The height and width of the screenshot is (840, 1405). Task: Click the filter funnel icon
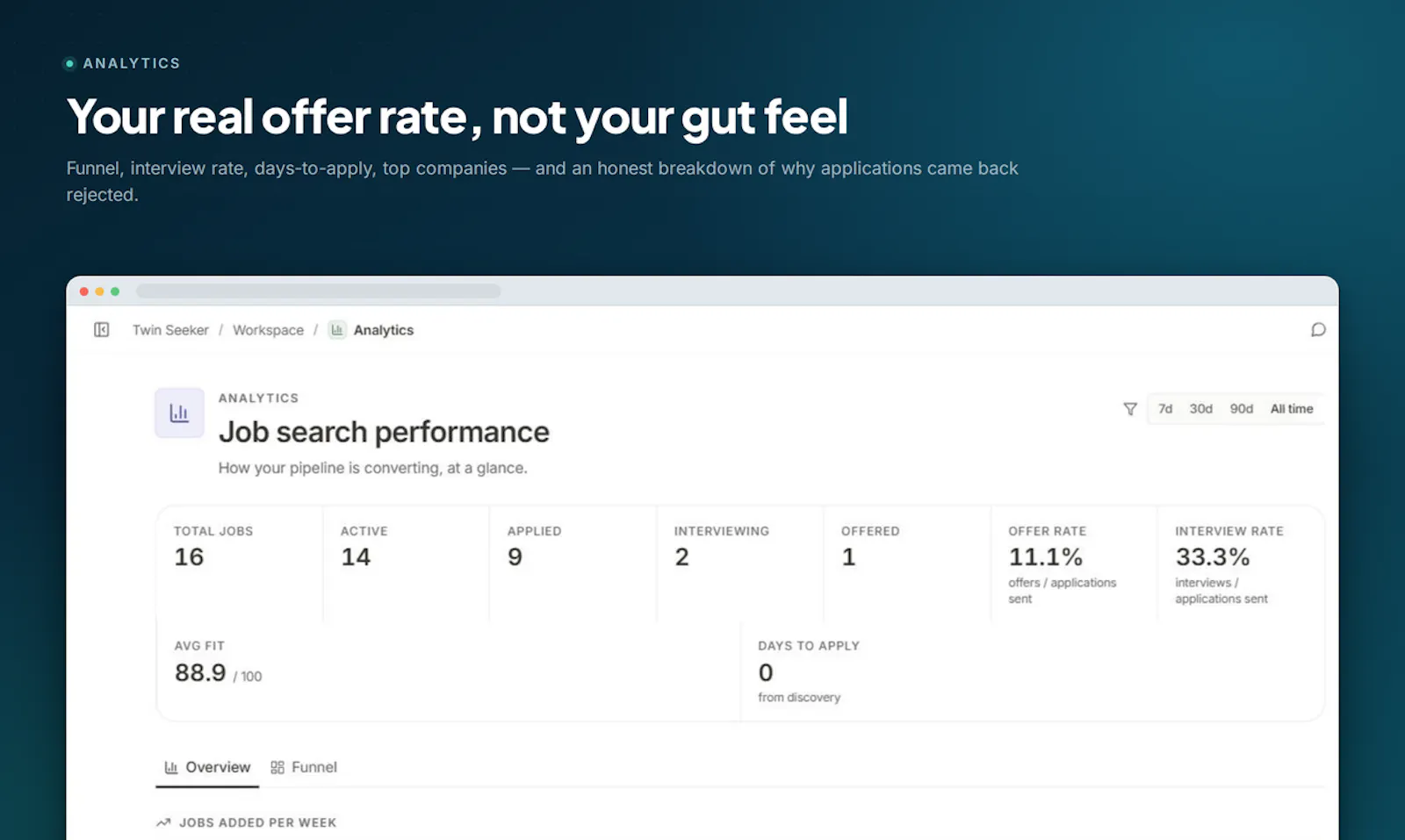click(x=1130, y=409)
